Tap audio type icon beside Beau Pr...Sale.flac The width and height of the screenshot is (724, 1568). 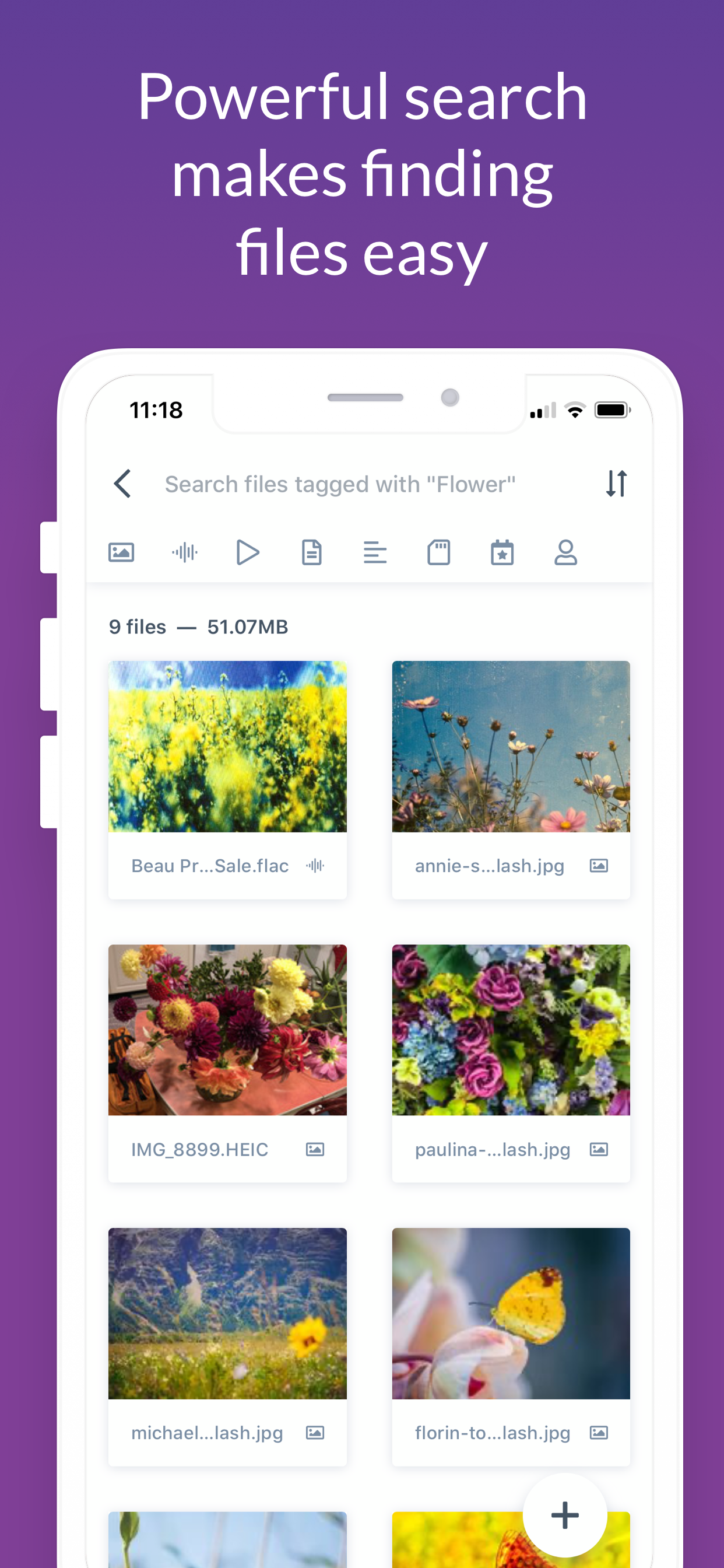[315, 866]
